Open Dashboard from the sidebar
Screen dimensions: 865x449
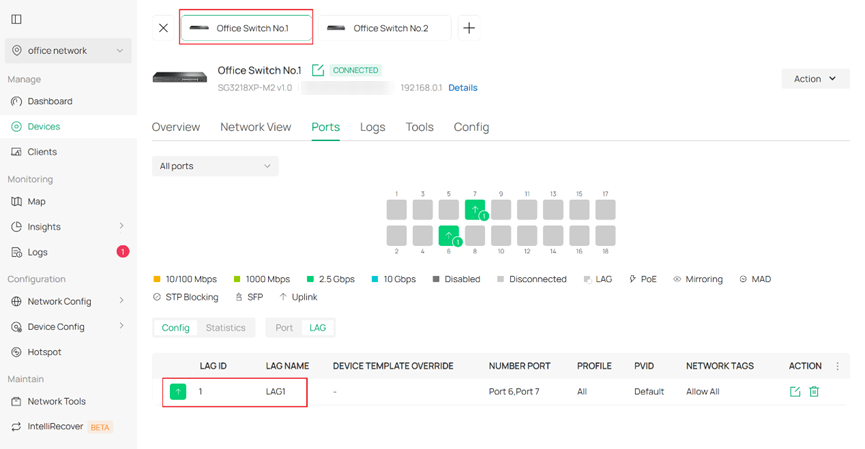click(x=49, y=101)
